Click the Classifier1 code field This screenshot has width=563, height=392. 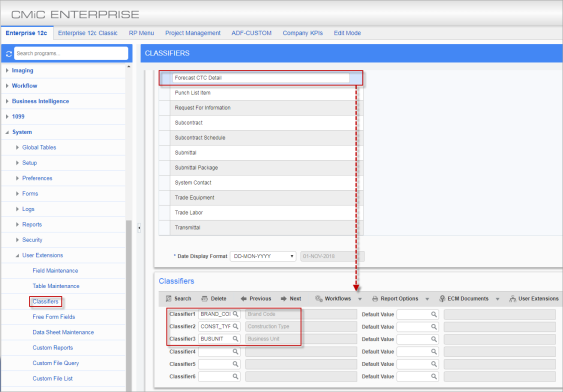click(215, 314)
